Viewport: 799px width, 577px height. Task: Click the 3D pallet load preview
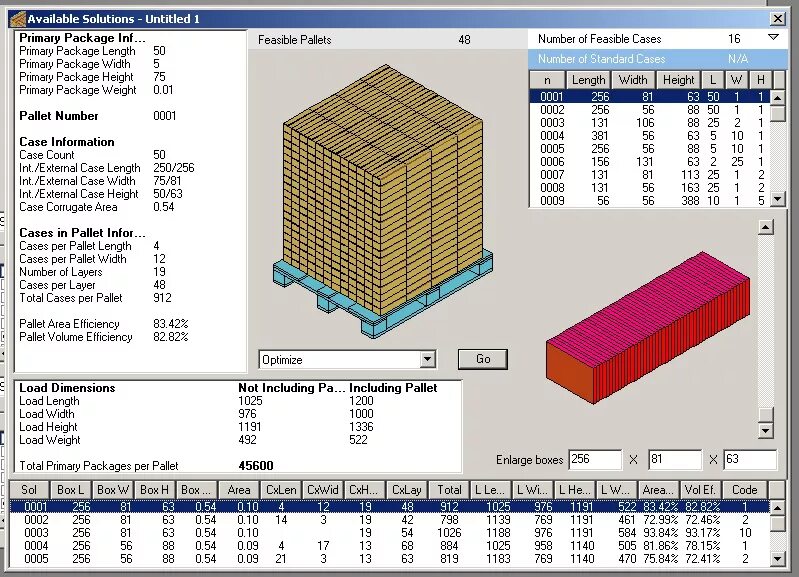tap(383, 201)
